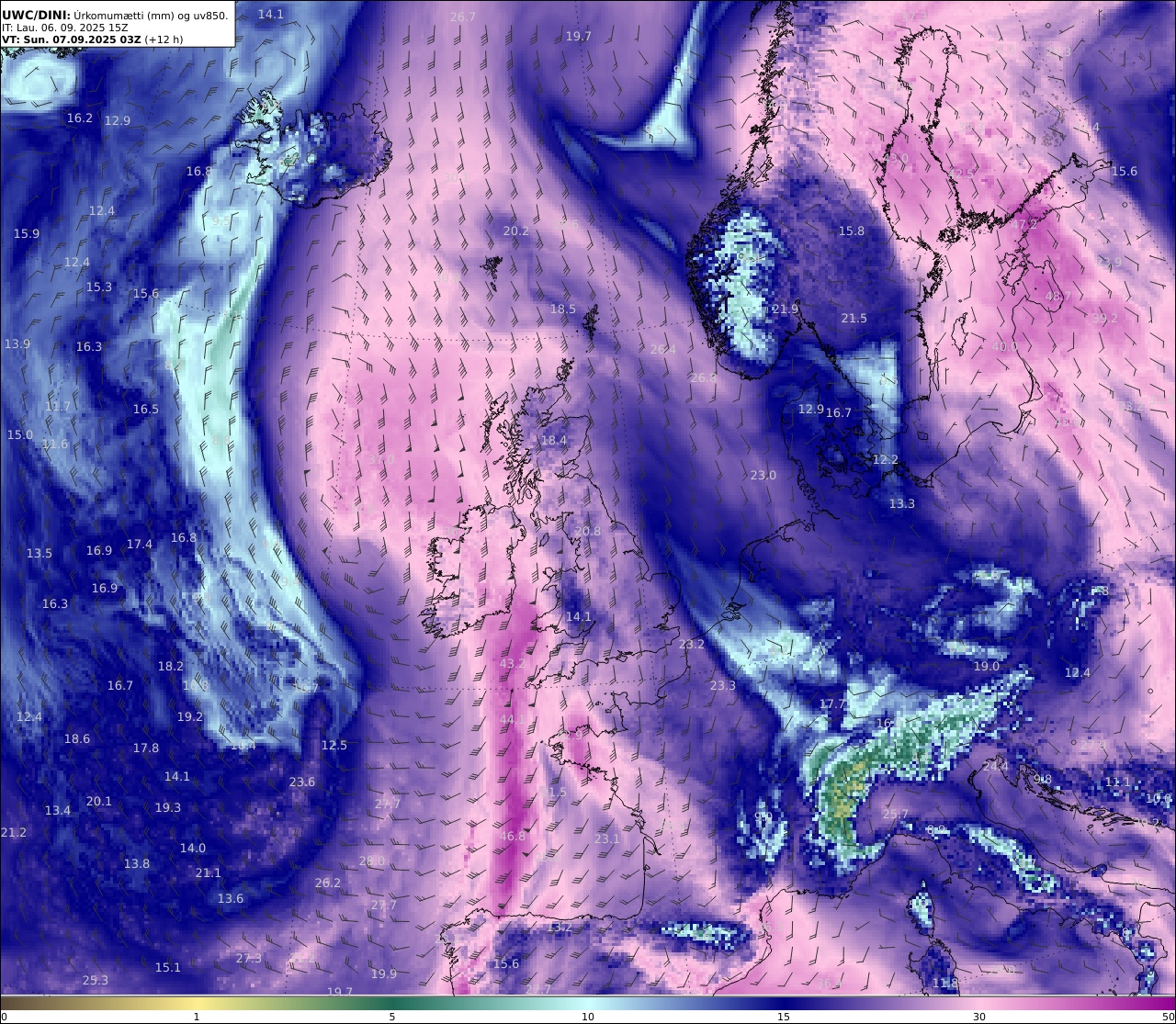Click the map value 19.9
The image size is (1176, 1024).
[384, 974]
